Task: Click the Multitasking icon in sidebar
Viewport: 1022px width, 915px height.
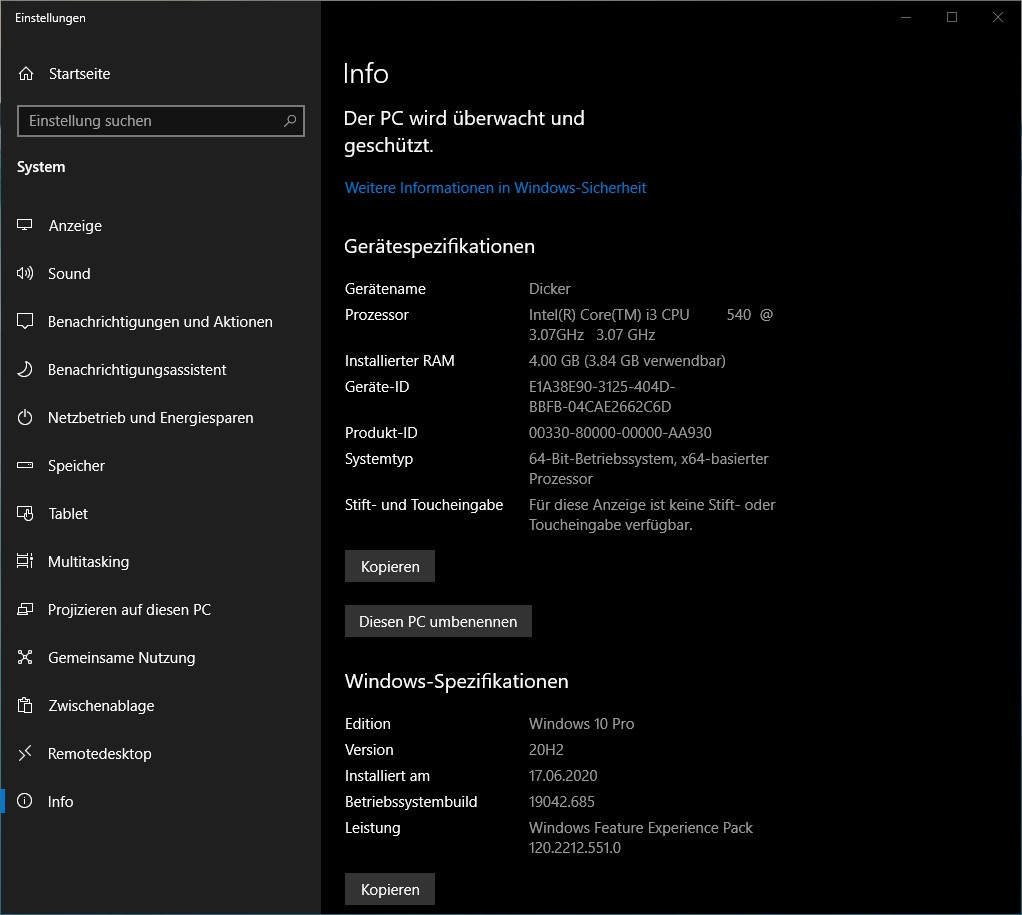Action: click(25, 561)
